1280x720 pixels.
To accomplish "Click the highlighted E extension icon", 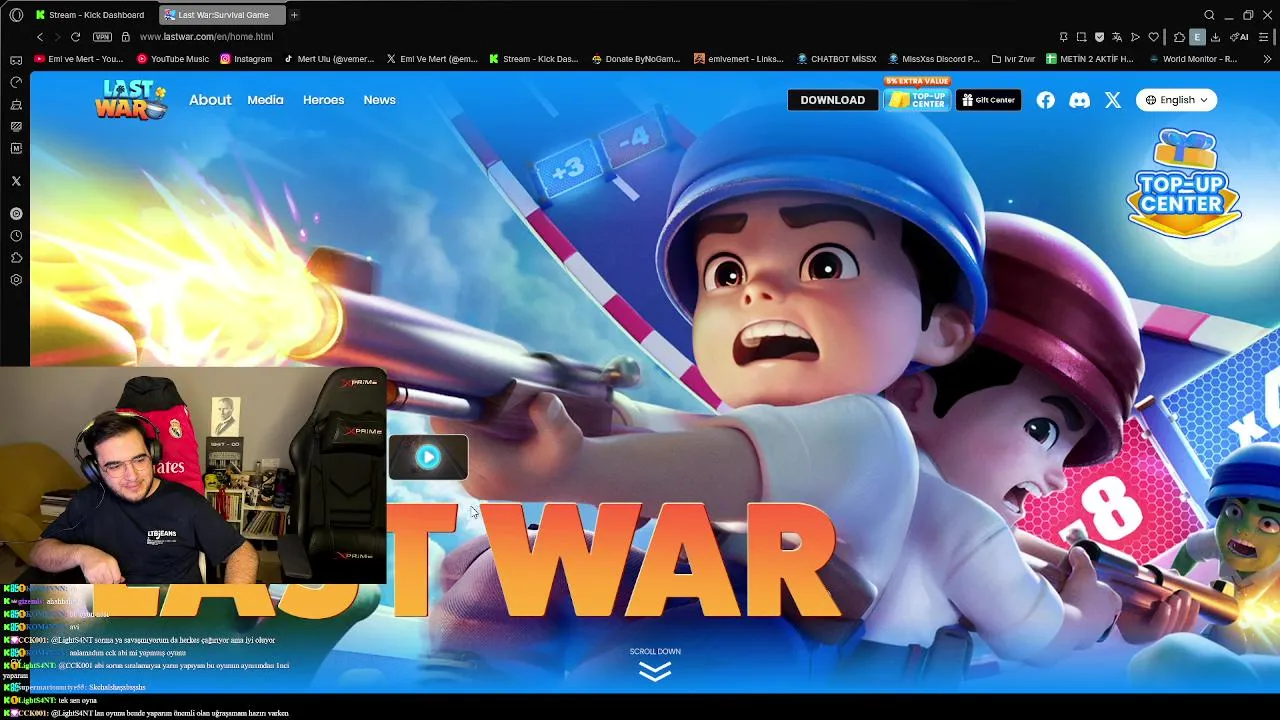I will (1197, 37).
